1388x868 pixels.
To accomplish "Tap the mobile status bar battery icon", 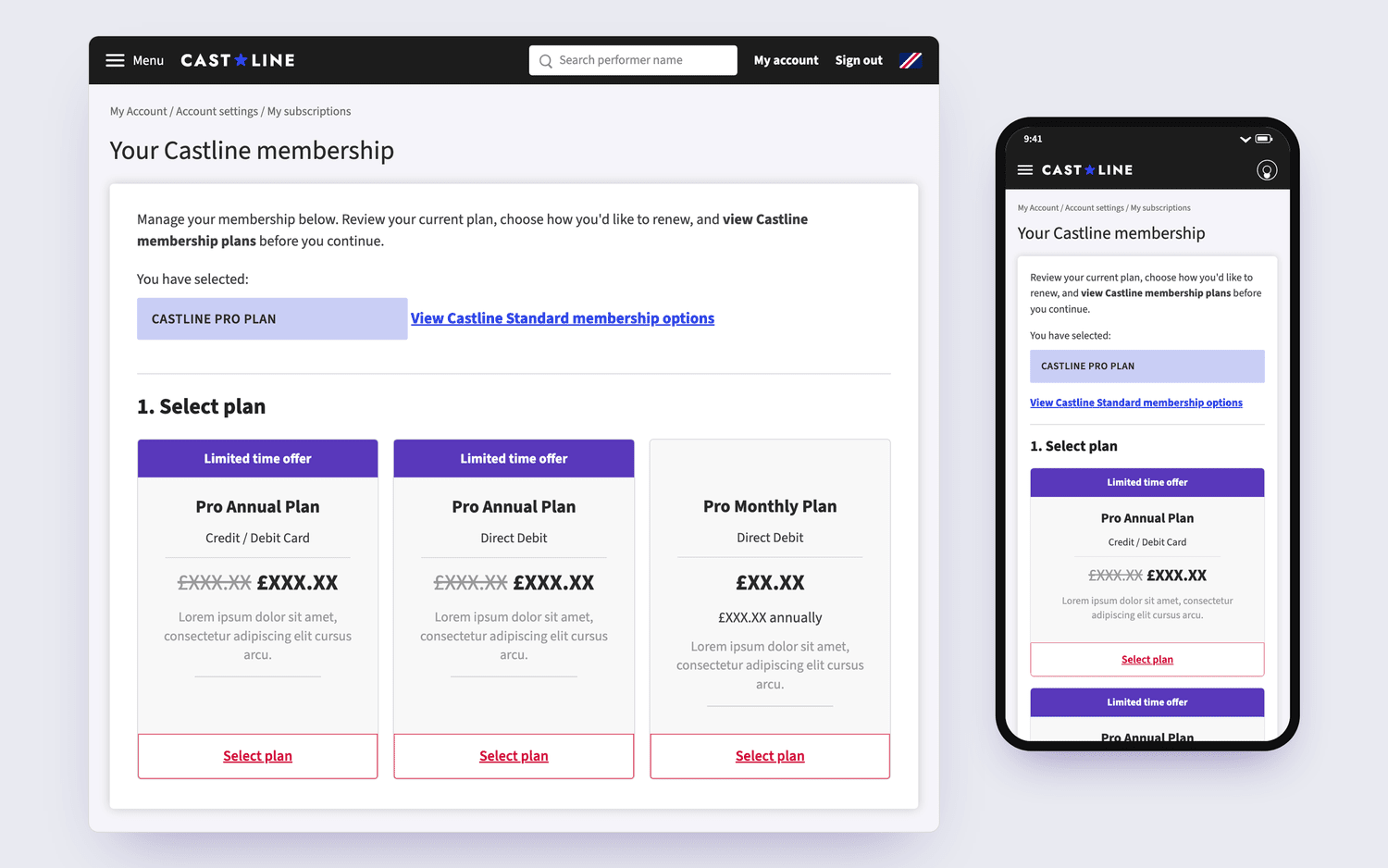I will (1264, 139).
